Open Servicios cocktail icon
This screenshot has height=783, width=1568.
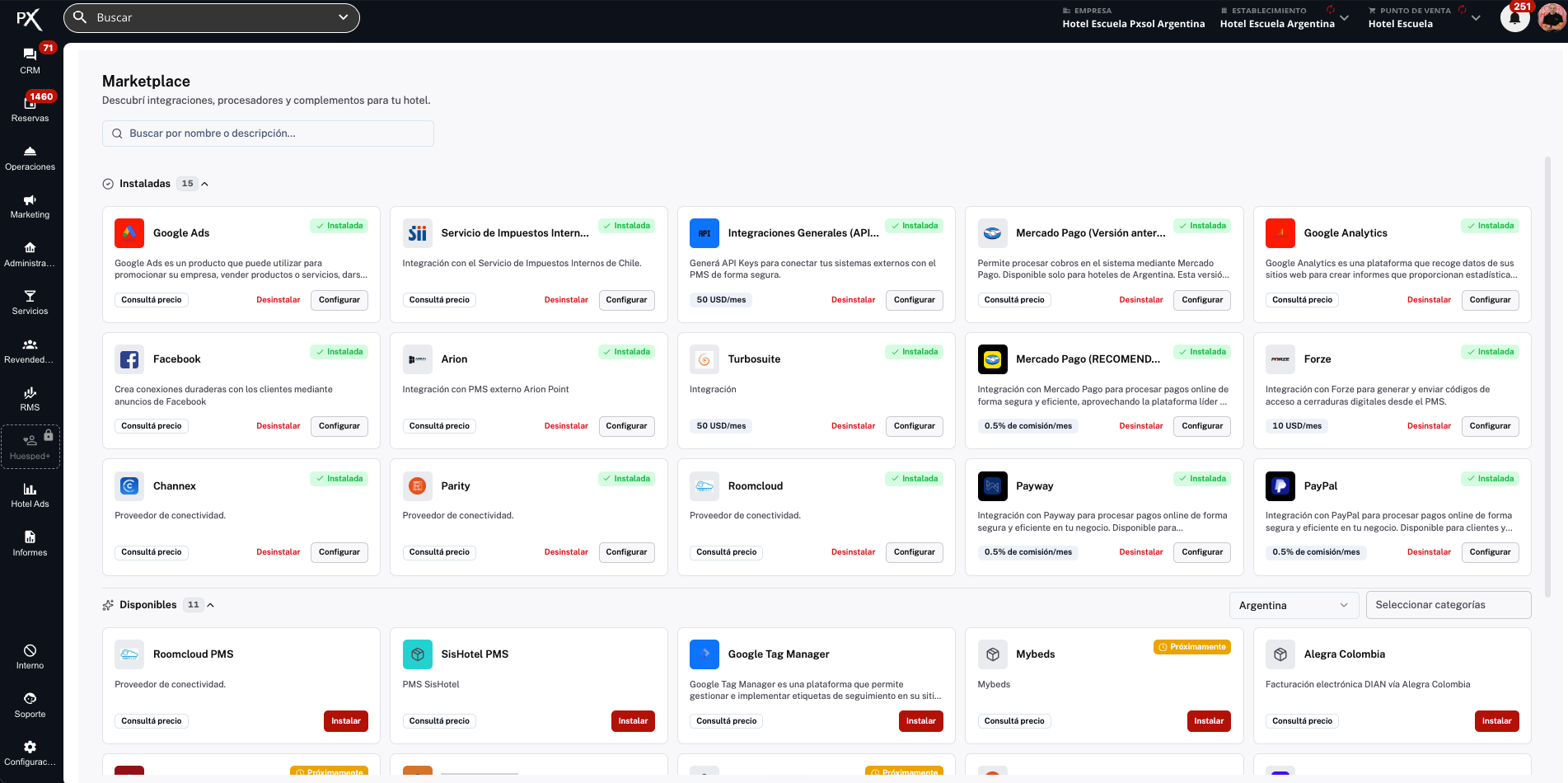[x=30, y=296]
